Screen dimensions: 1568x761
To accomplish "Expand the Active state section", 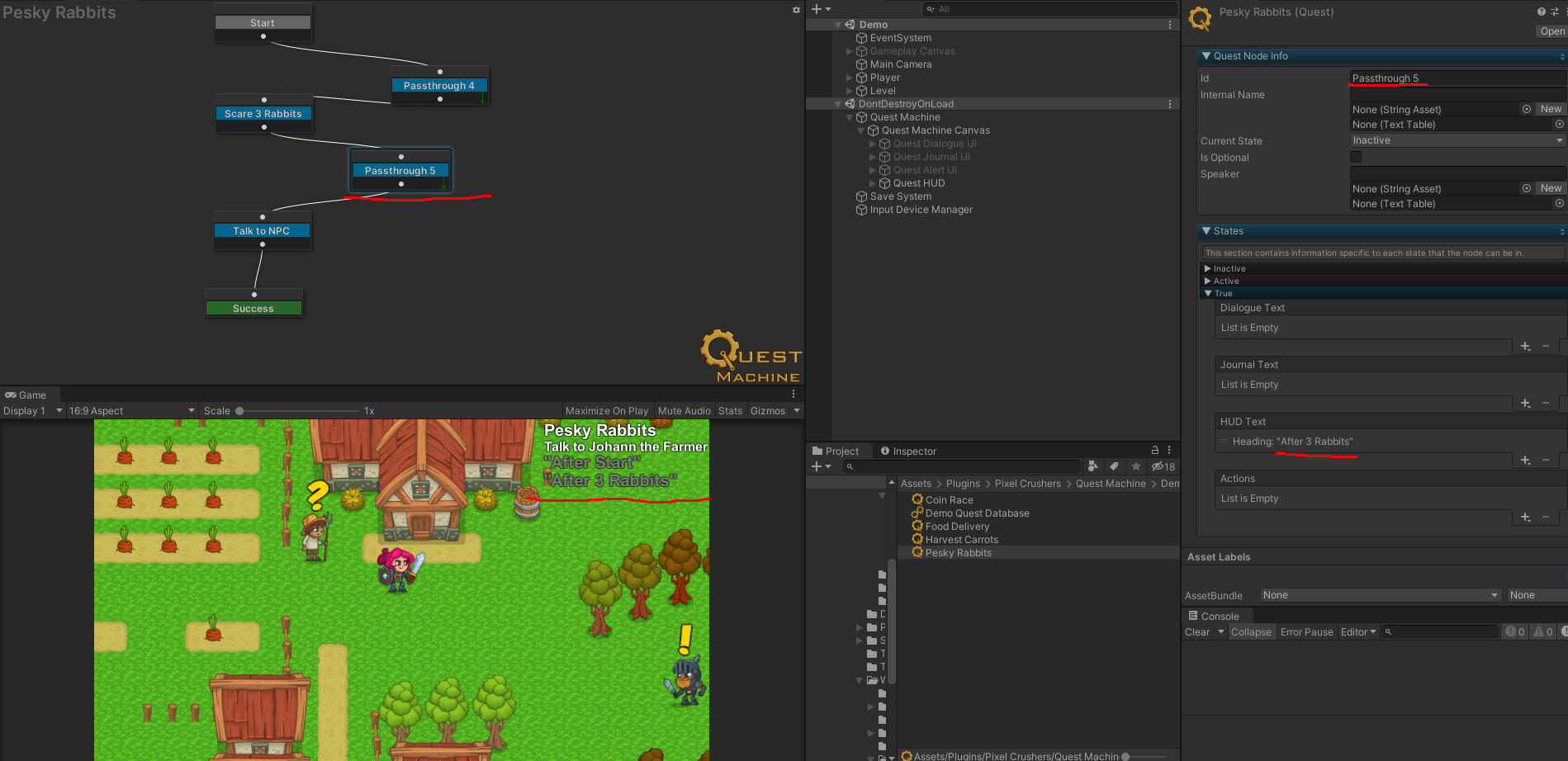I will point(1207,281).
